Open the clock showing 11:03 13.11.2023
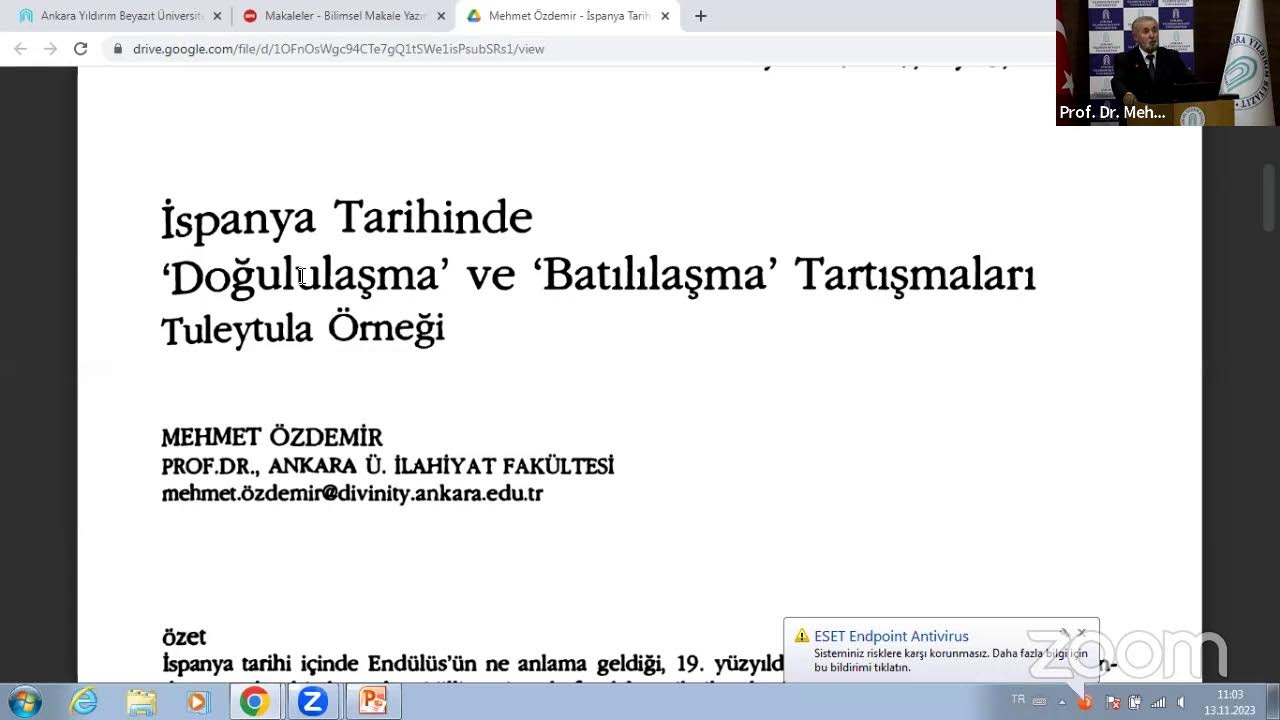Viewport: 1280px width, 720px height. click(1230, 702)
